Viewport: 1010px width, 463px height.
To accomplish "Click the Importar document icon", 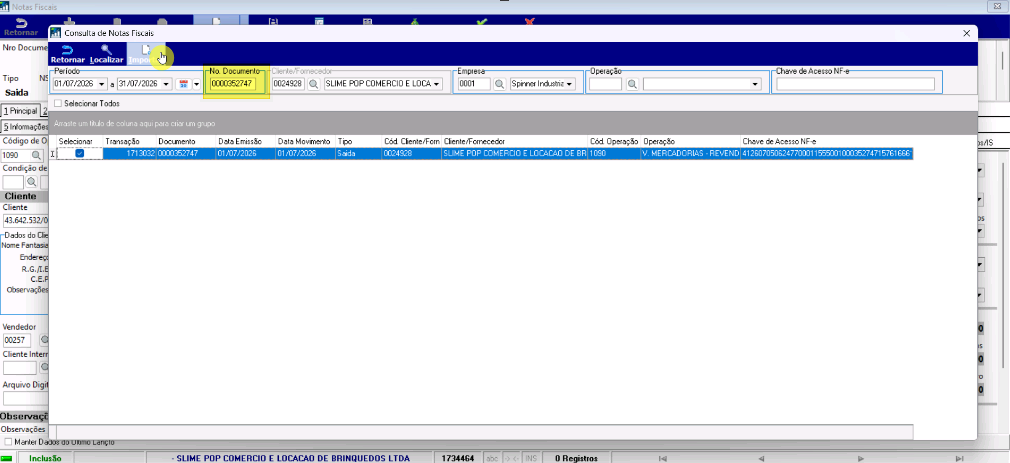I will coord(147,50).
